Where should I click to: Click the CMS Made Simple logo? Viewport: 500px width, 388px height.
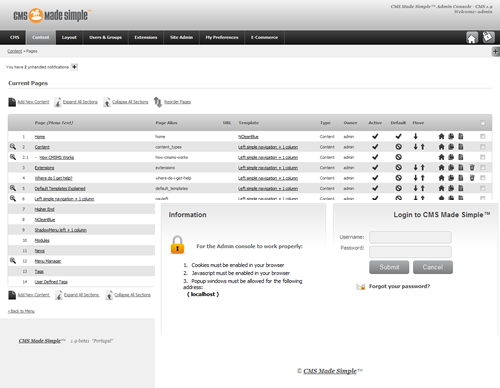[x=52, y=15]
